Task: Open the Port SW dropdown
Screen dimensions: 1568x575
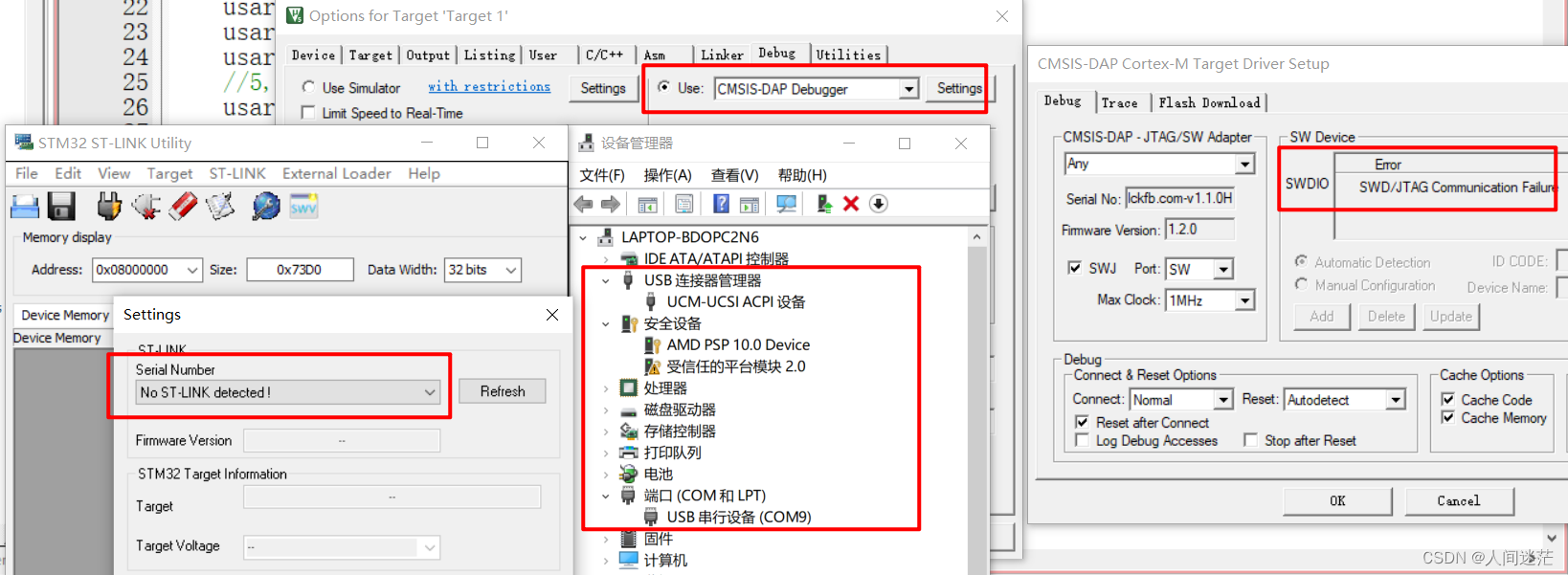Action: coord(1223,270)
